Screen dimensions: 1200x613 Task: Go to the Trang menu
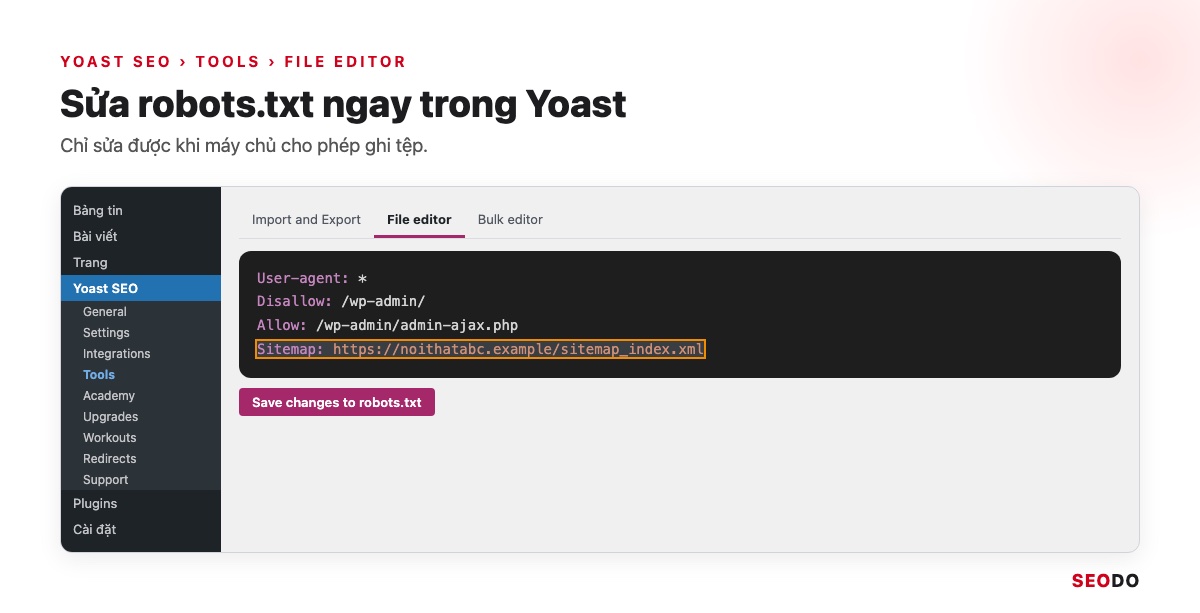pyautogui.click(x=141, y=262)
